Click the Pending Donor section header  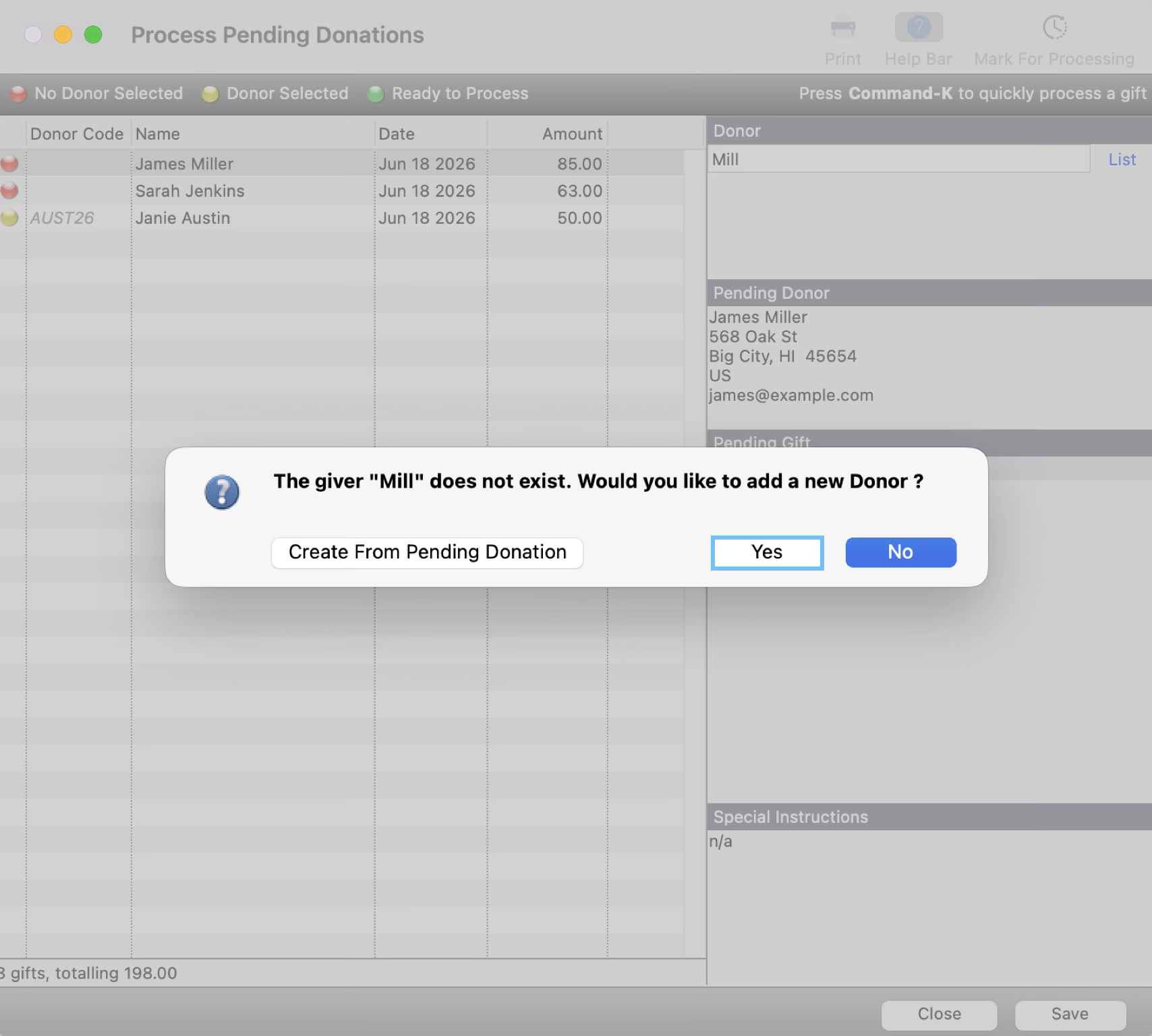[929, 293]
